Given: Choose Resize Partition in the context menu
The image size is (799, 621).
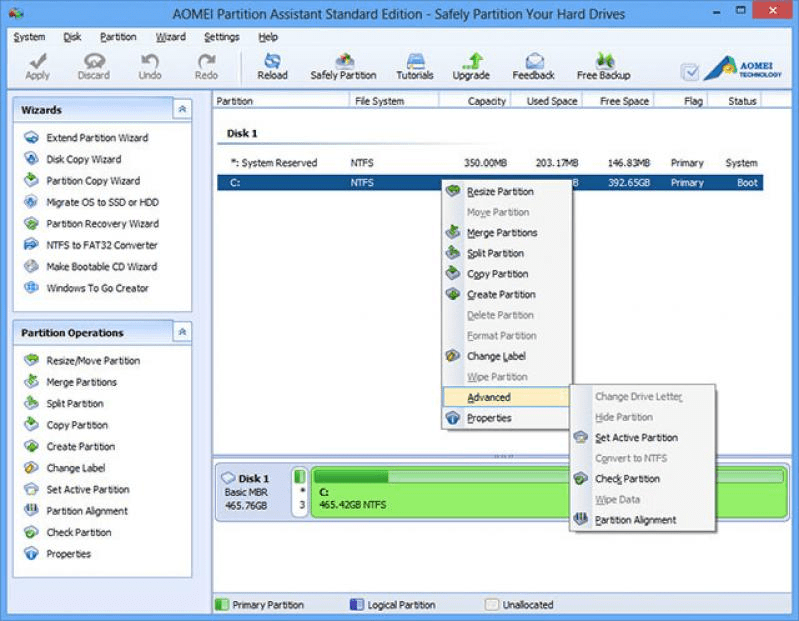Looking at the screenshot, I should [x=500, y=191].
